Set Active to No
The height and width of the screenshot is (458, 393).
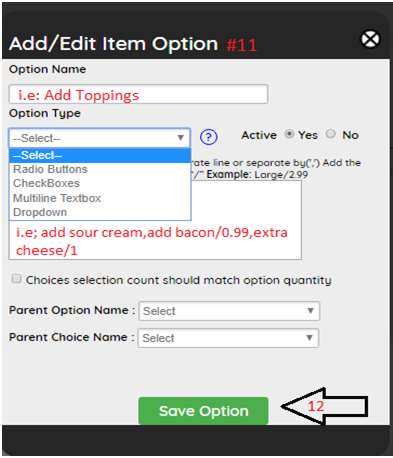point(331,134)
